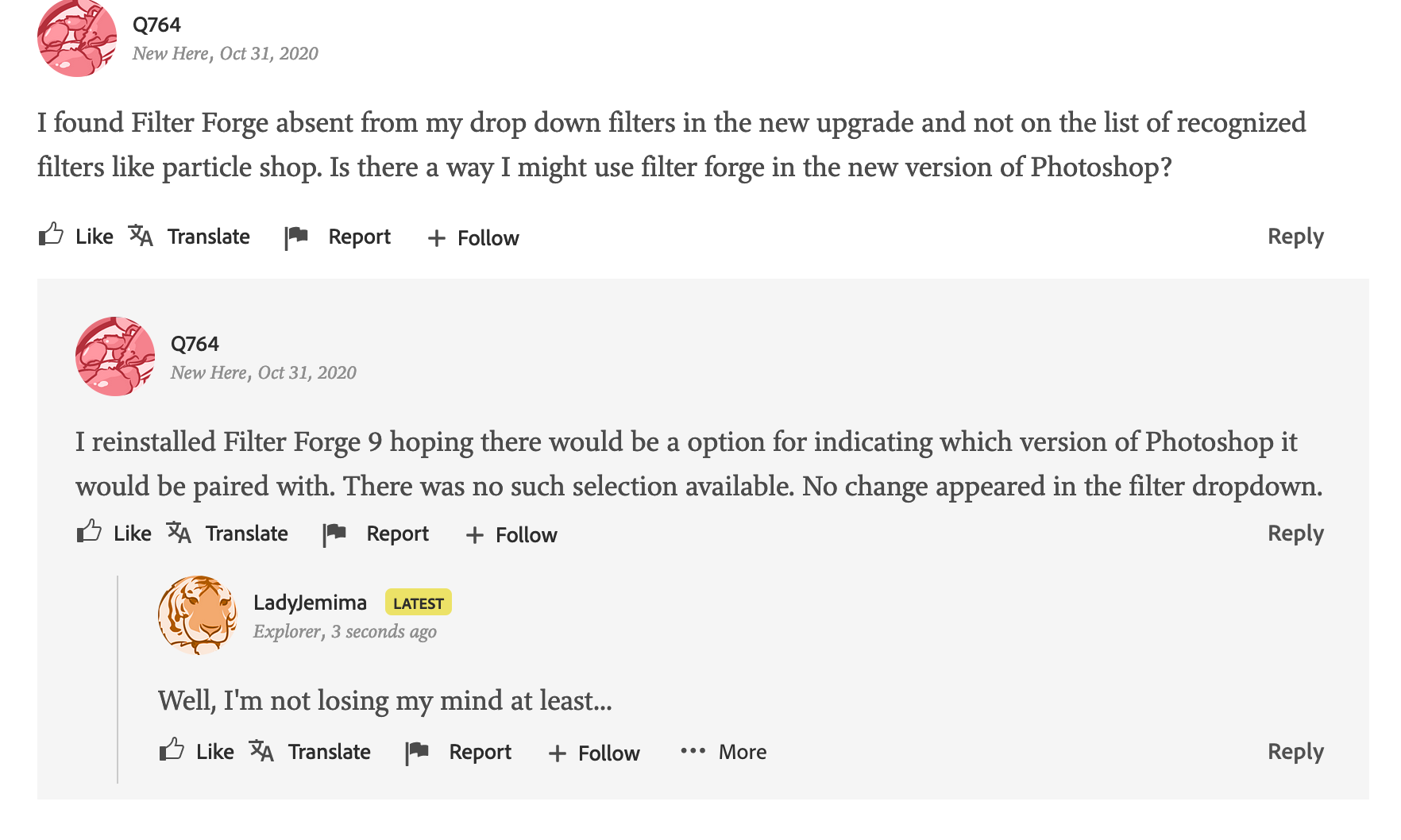Click Report flag icon on first post
The width and height of the screenshot is (1401, 840).
[296, 237]
